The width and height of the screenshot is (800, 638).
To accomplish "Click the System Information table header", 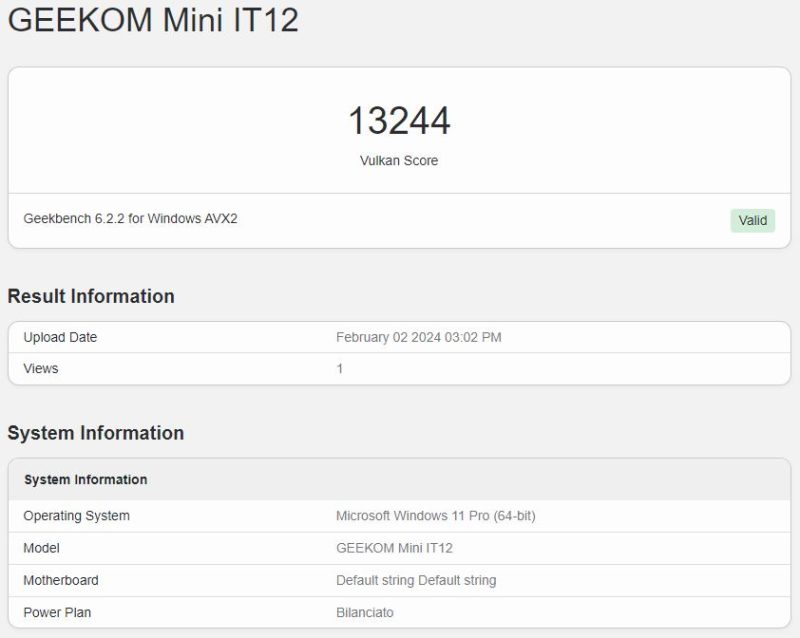I will pos(85,480).
